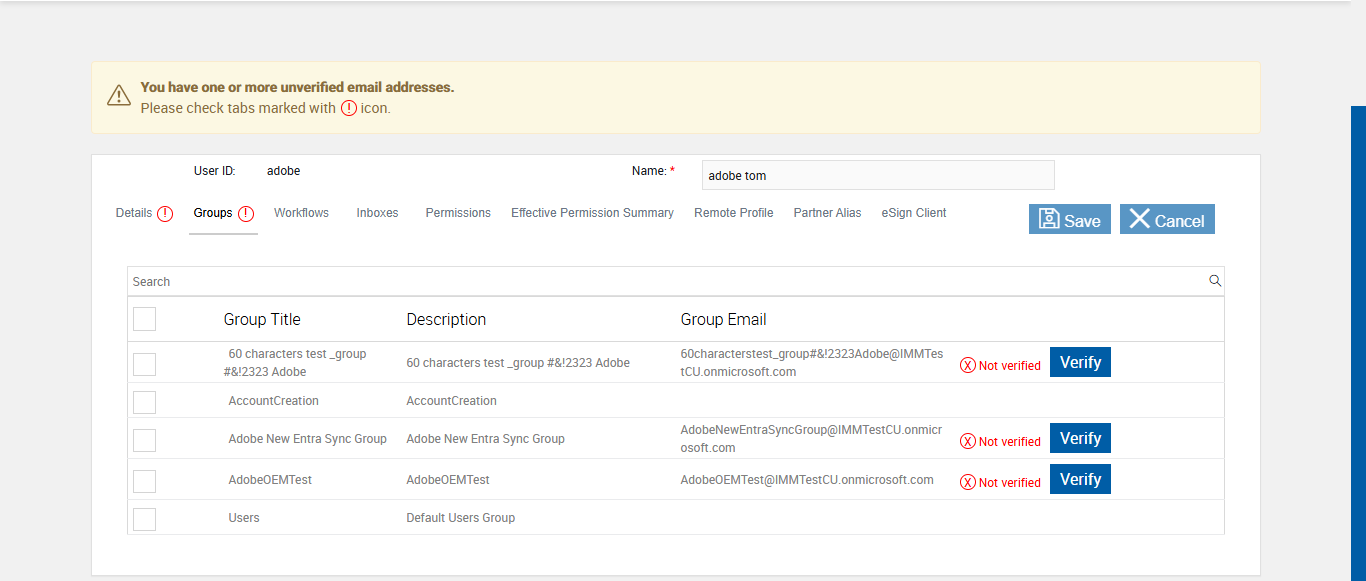Click Not verified icon for 60 characters group
This screenshot has width=1366, height=581.
point(967,366)
